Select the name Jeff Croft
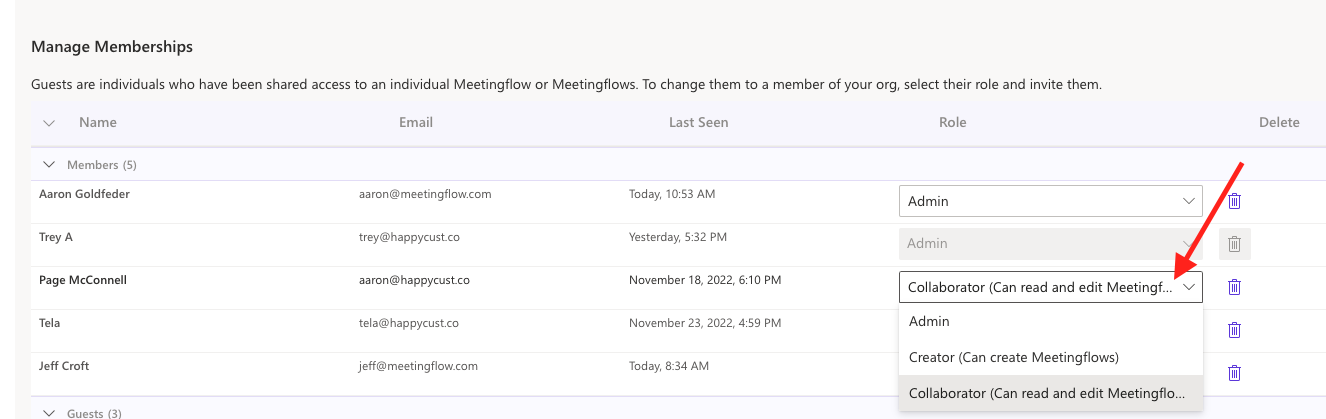The width and height of the screenshot is (1326, 419). click(x=64, y=366)
